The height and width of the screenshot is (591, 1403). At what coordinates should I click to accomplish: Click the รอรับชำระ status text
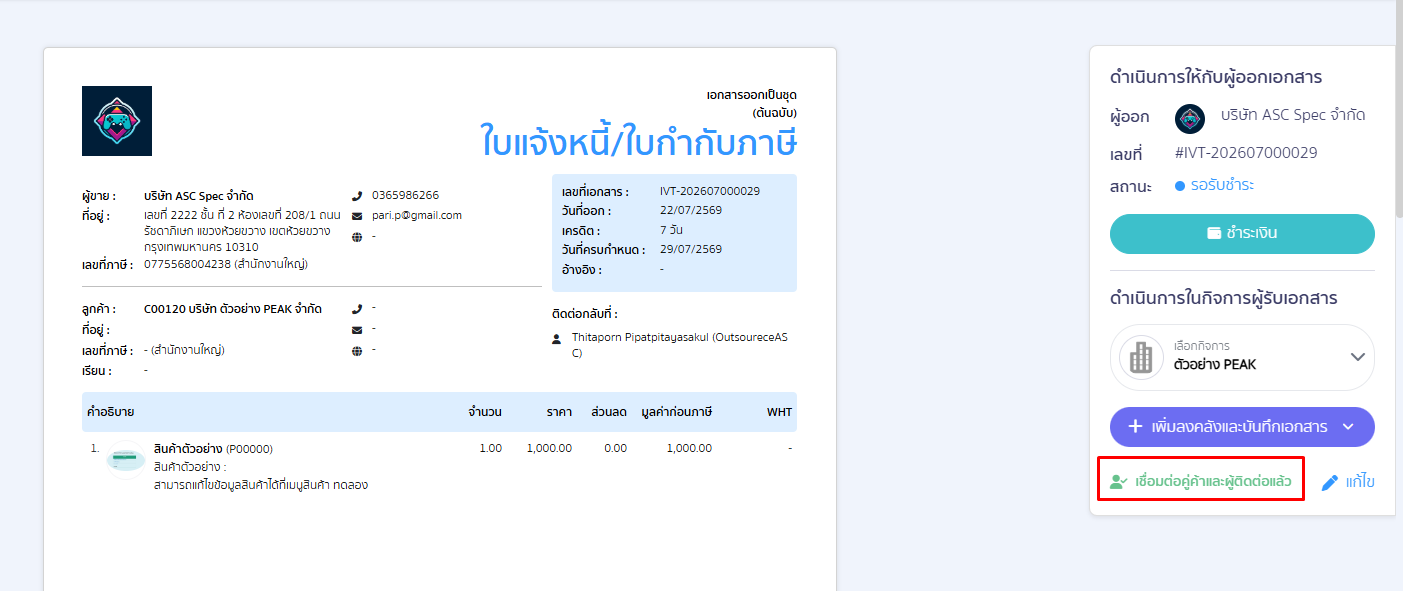pyautogui.click(x=1222, y=185)
